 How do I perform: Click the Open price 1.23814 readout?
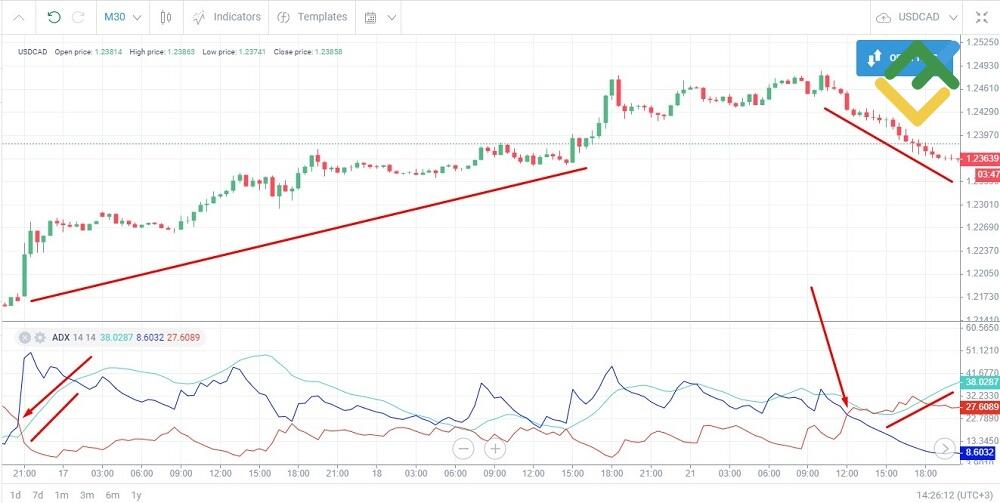[x=89, y=52]
